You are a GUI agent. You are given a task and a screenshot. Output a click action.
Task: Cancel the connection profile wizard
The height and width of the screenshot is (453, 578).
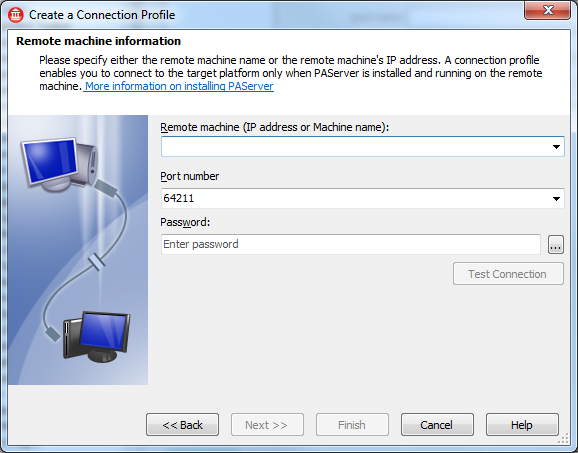click(x=437, y=425)
